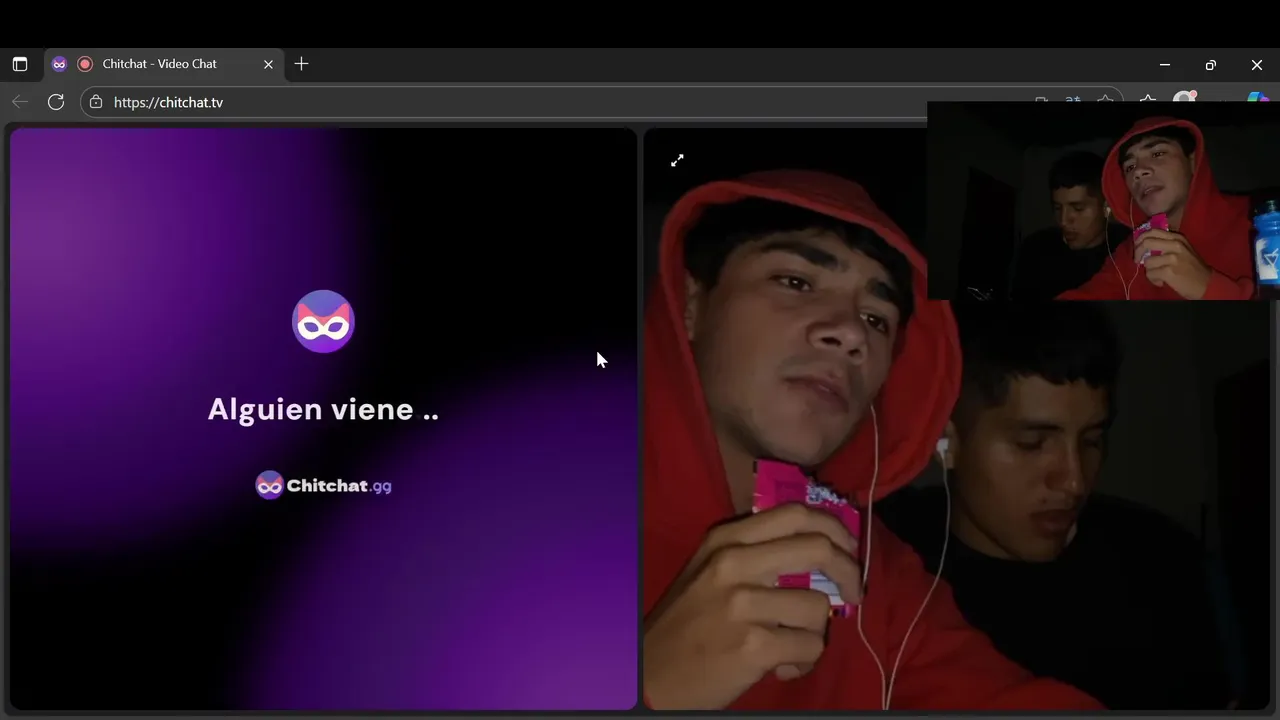Click the Chitchat mask logo

click(323, 321)
